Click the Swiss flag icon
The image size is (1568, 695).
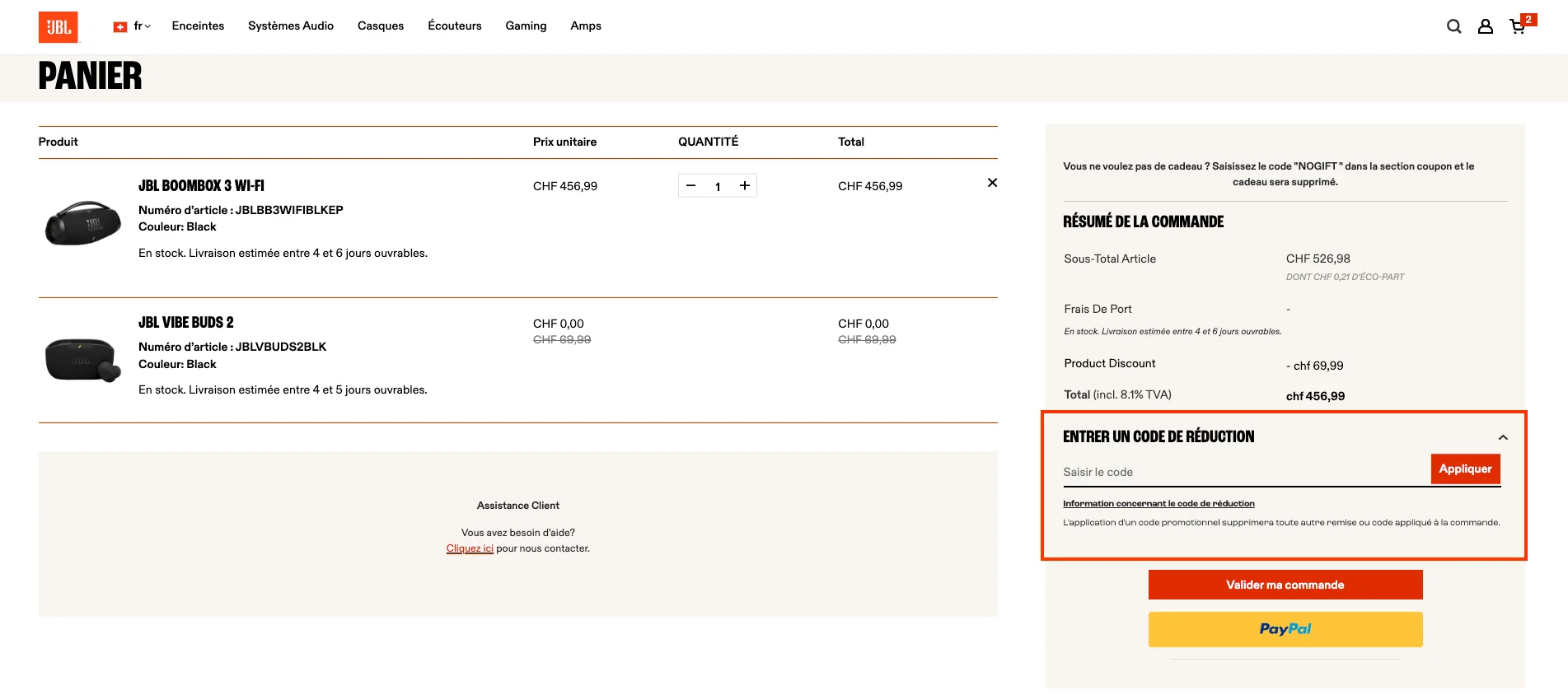point(120,26)
